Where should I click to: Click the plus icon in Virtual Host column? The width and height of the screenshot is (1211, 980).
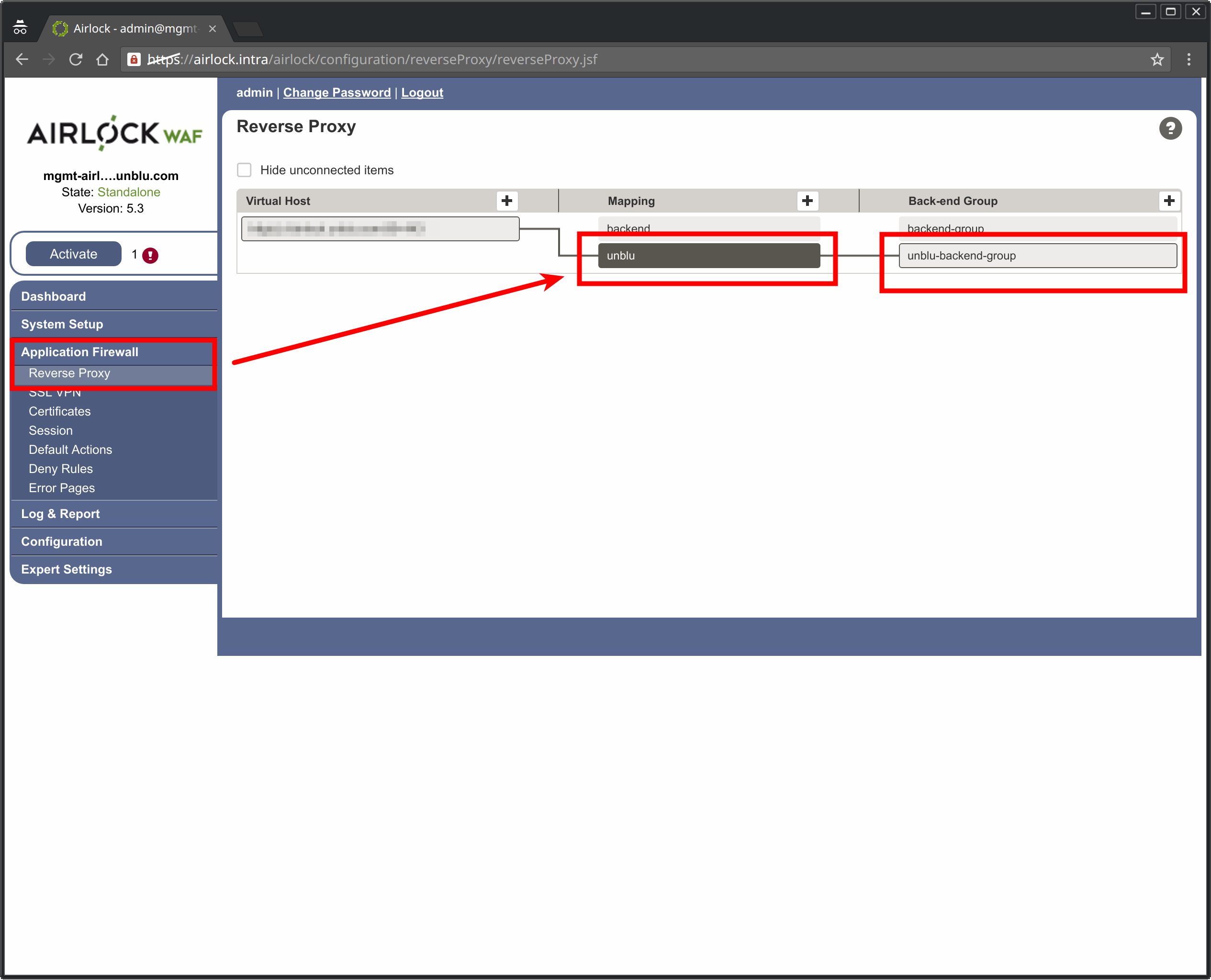click(506, 201)
